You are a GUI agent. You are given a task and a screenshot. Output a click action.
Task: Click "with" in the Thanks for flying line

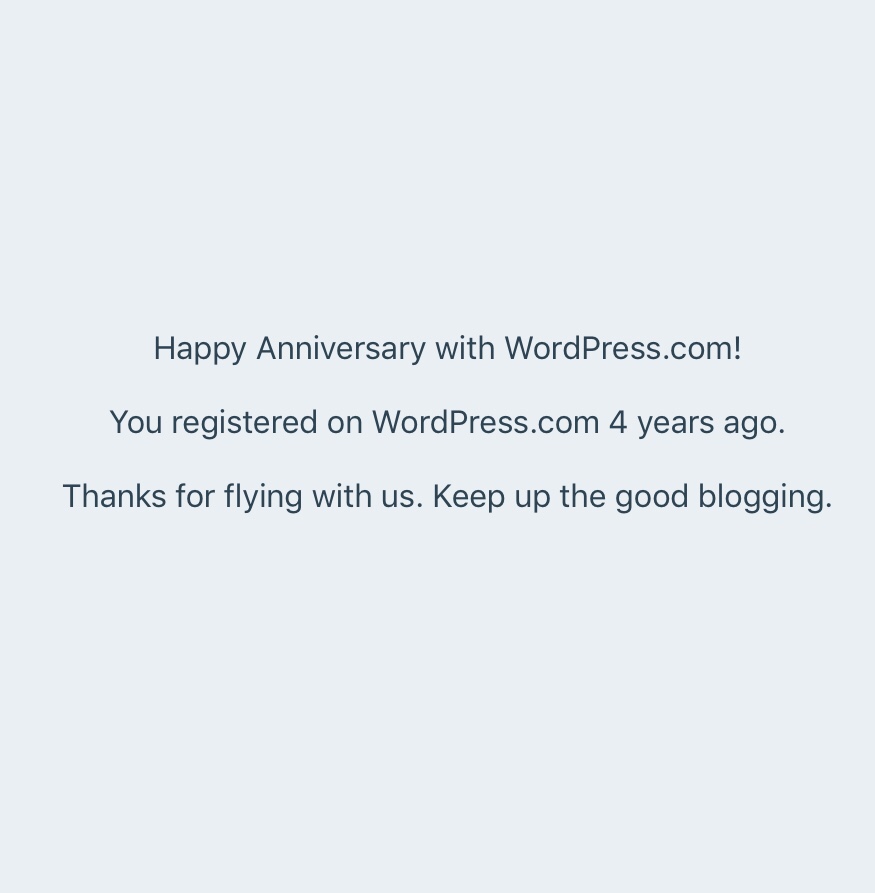(340, 497)
